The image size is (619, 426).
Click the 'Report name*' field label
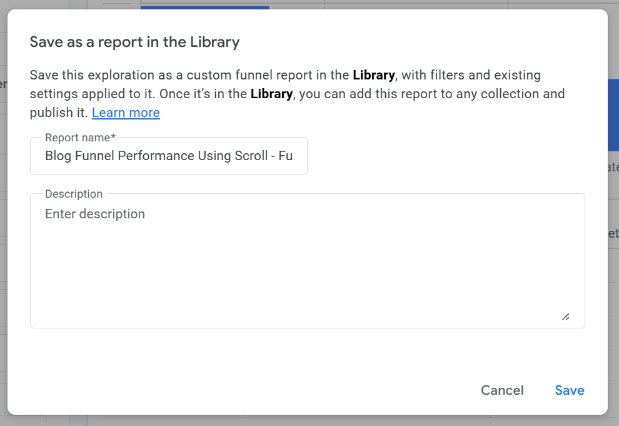pos(80,137)
